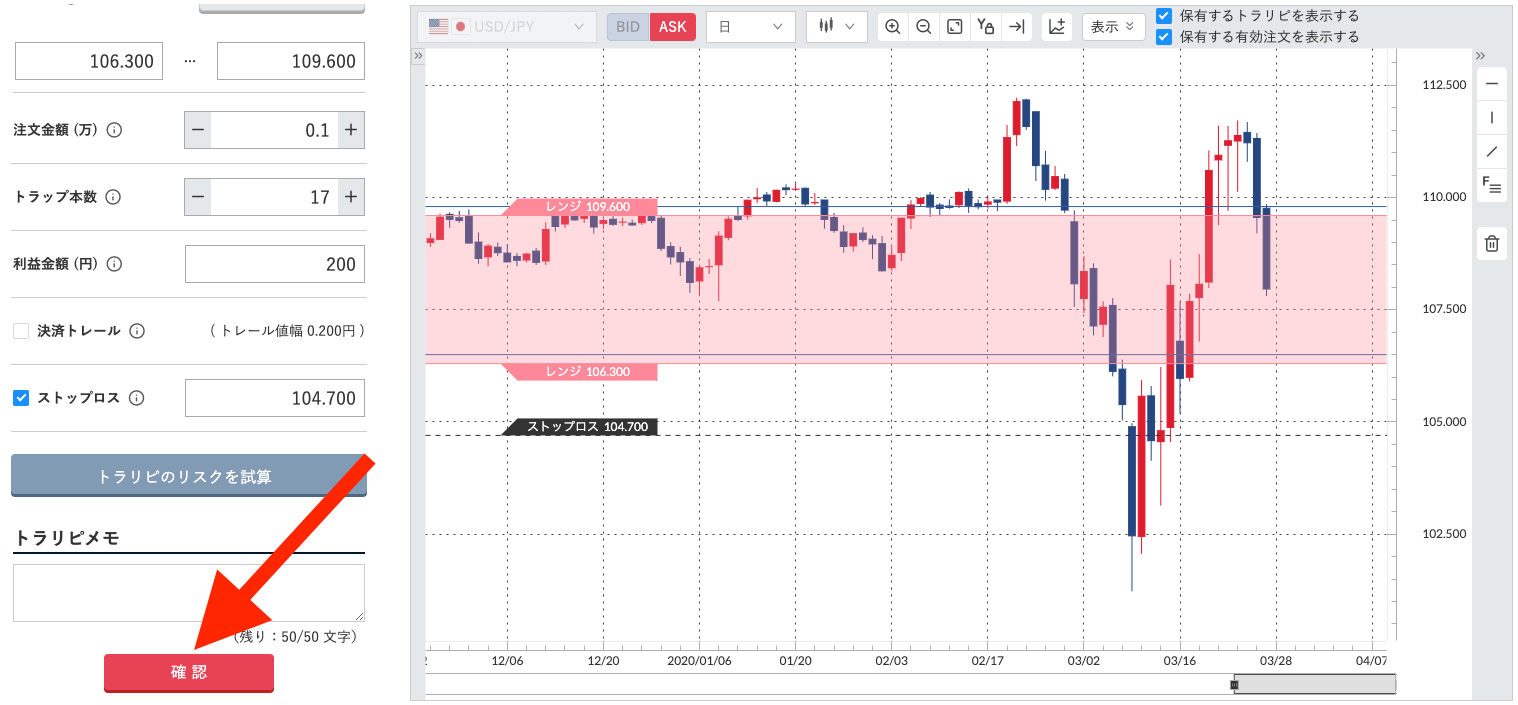Click the lower range field 106.300
Screen dimensions: 1518x705
pos(90,61)
